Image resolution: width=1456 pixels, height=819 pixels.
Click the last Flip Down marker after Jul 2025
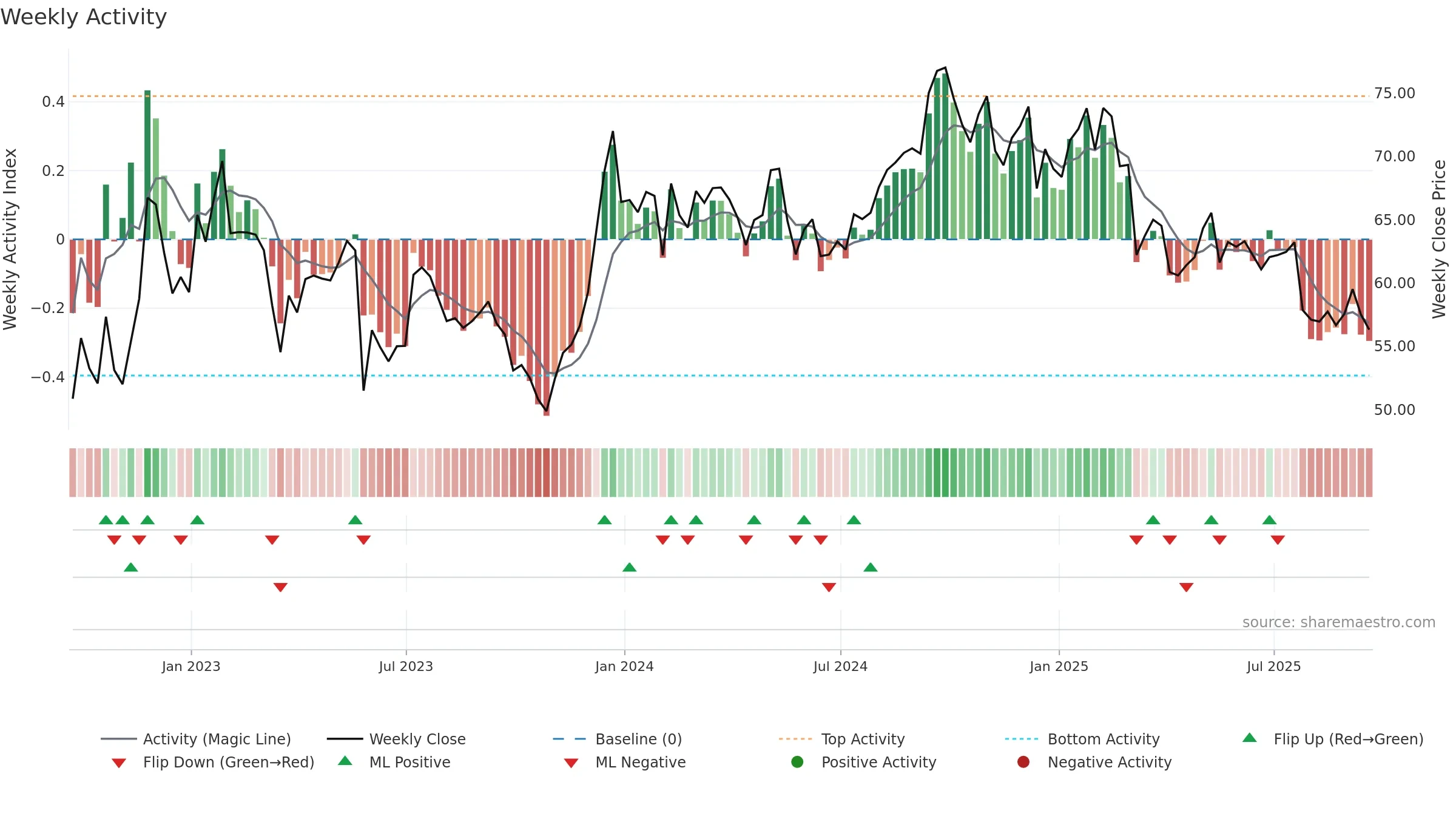(x=1278, y=540)
